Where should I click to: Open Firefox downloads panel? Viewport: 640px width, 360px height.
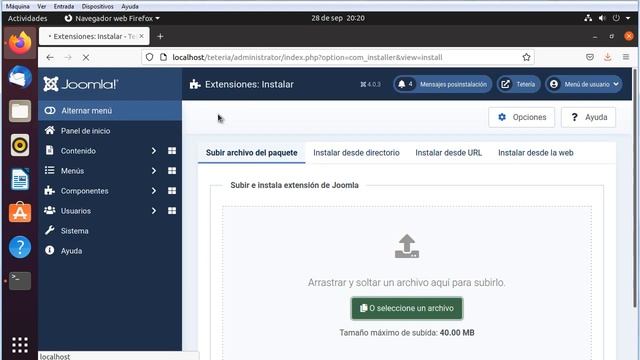[607, 57]
